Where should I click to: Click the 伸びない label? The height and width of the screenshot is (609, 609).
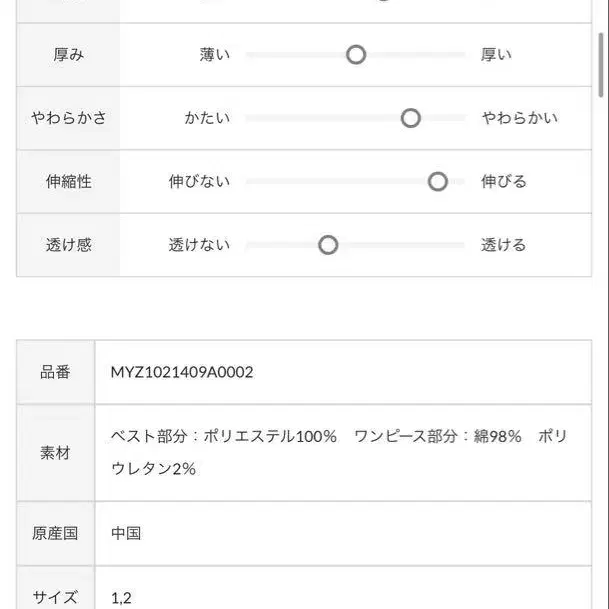coord(200,181)
